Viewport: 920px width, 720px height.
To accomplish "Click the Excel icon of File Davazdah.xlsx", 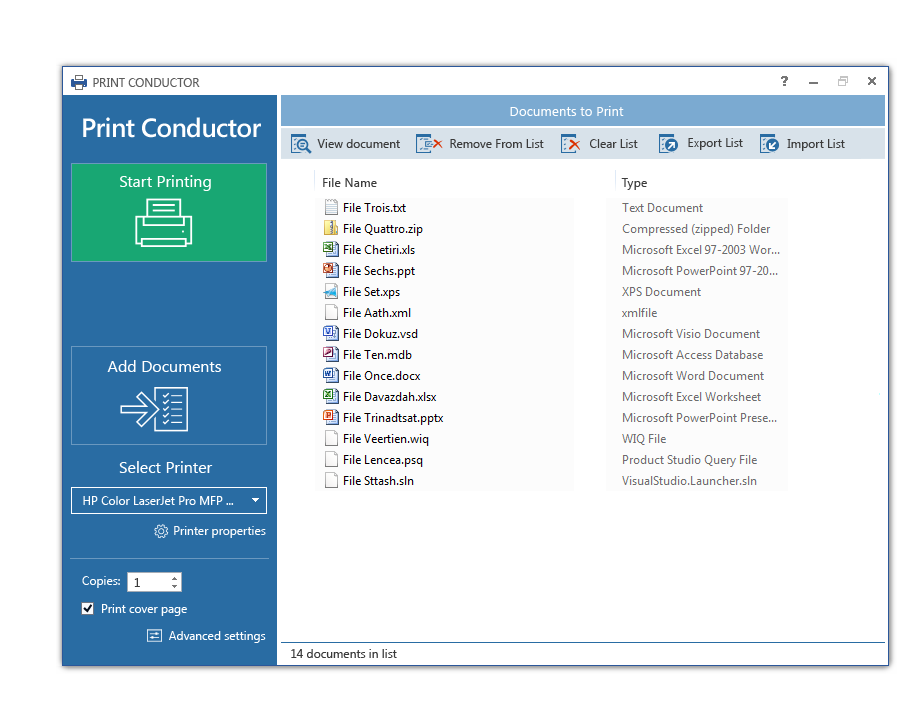I will 330,396.
